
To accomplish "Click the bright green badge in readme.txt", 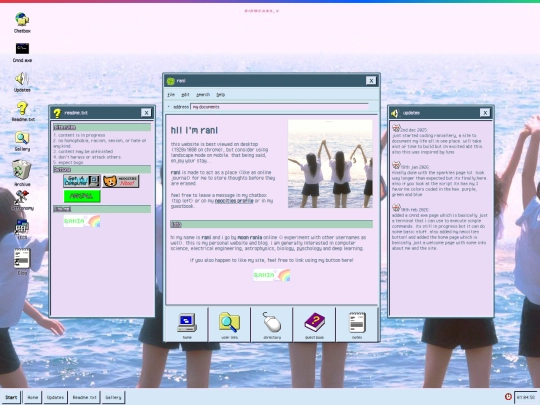I will click(x=82, y=196).
